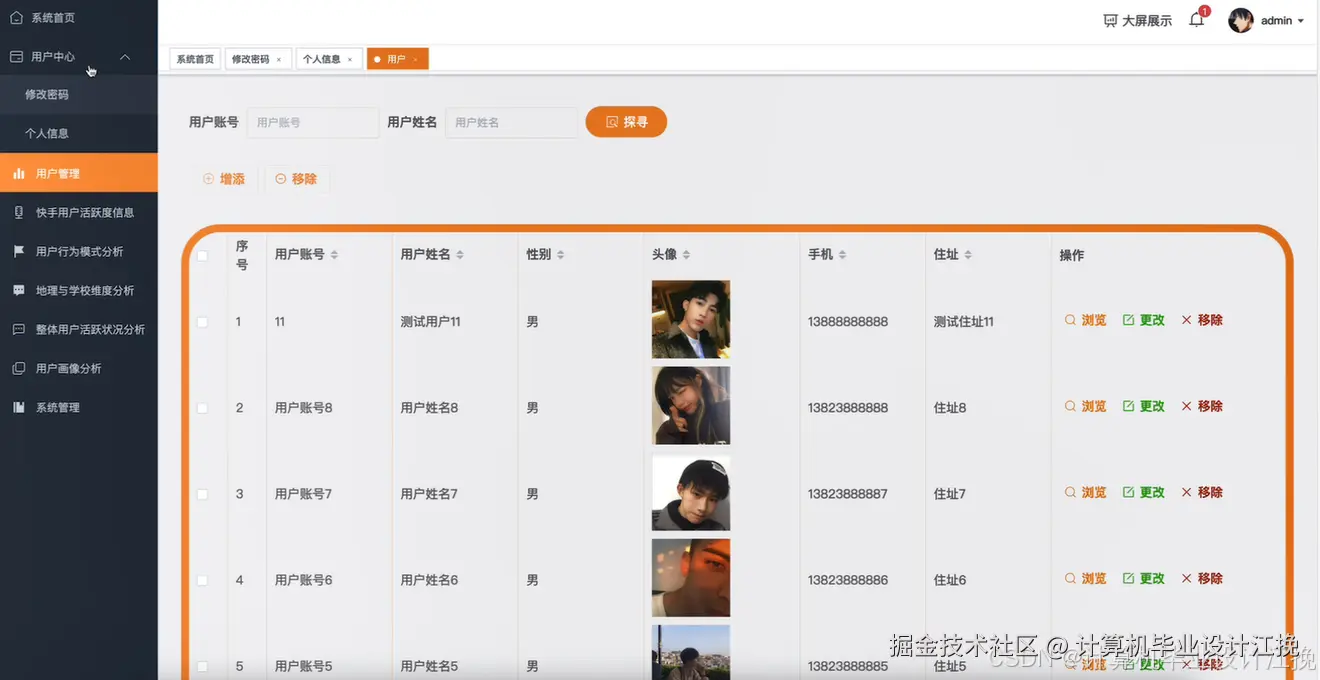1320x680 pixels.
Task: Click 更改 for 测试用户11 row
Action: pos(1144,320)
